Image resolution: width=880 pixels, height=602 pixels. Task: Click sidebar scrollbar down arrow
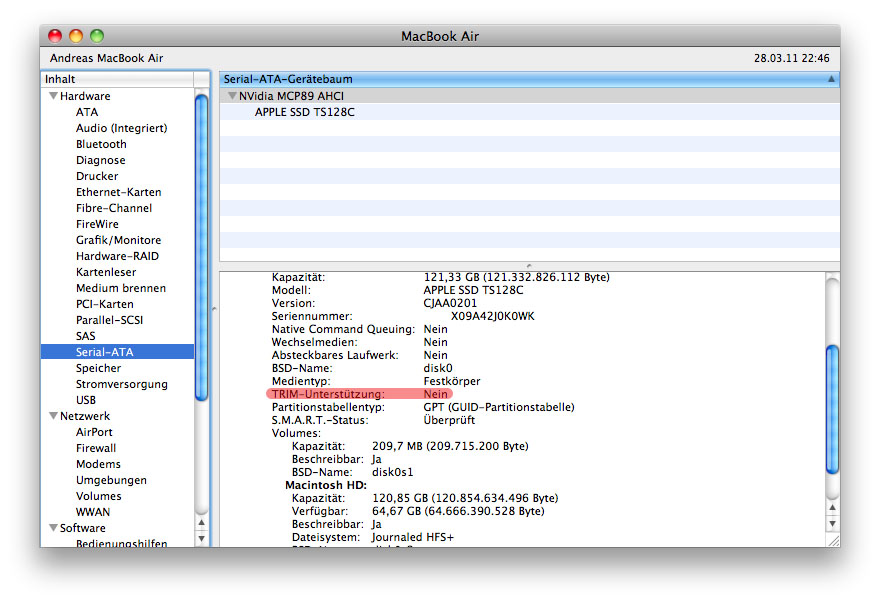coord(201,539)
